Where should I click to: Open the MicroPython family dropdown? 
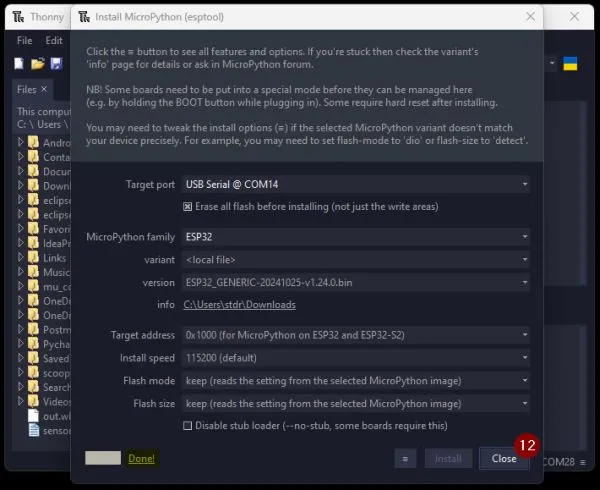click(x=356, y=237)
